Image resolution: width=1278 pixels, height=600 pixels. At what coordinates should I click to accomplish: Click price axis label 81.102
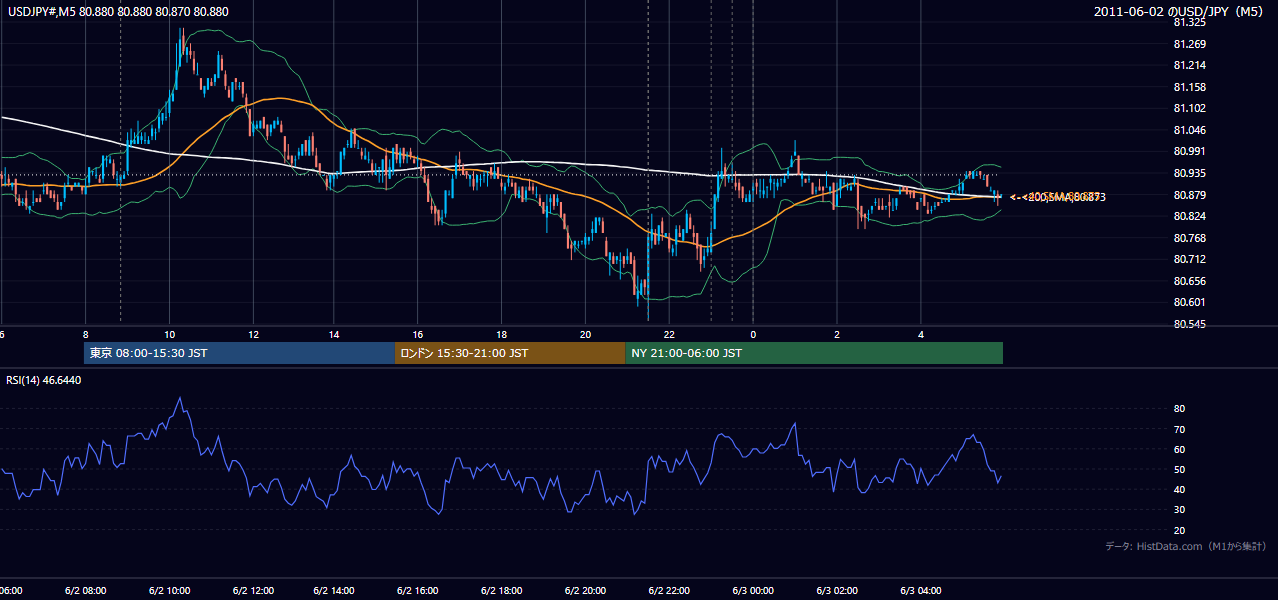1190,109
